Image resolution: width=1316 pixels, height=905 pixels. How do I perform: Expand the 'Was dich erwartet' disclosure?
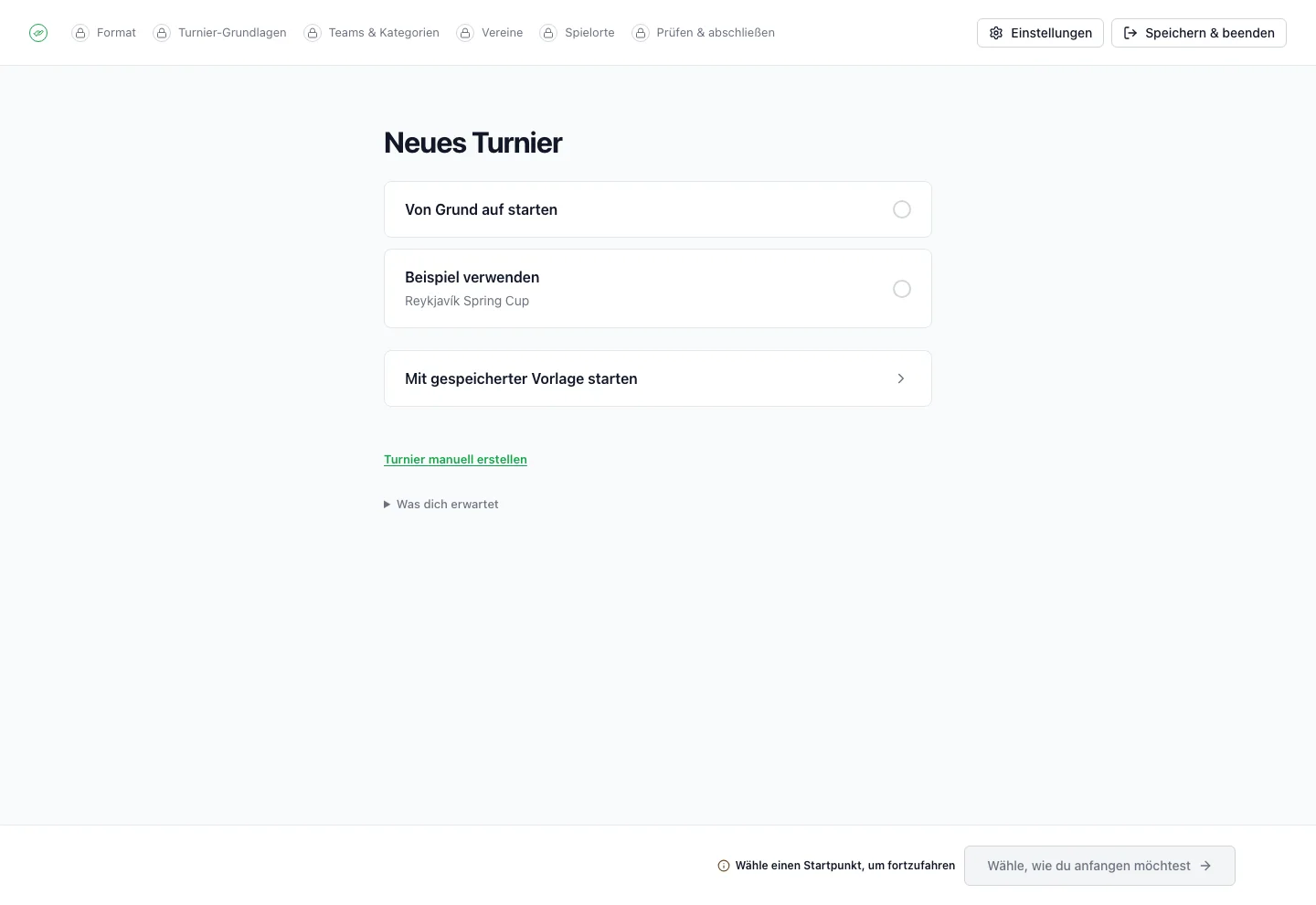pos(441,505)
